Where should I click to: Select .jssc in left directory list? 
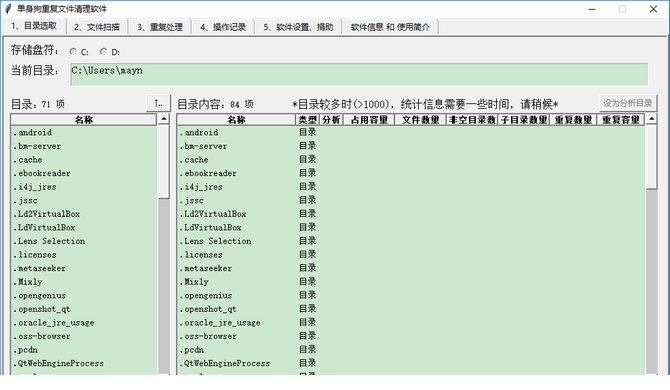(x=84, y=200)
